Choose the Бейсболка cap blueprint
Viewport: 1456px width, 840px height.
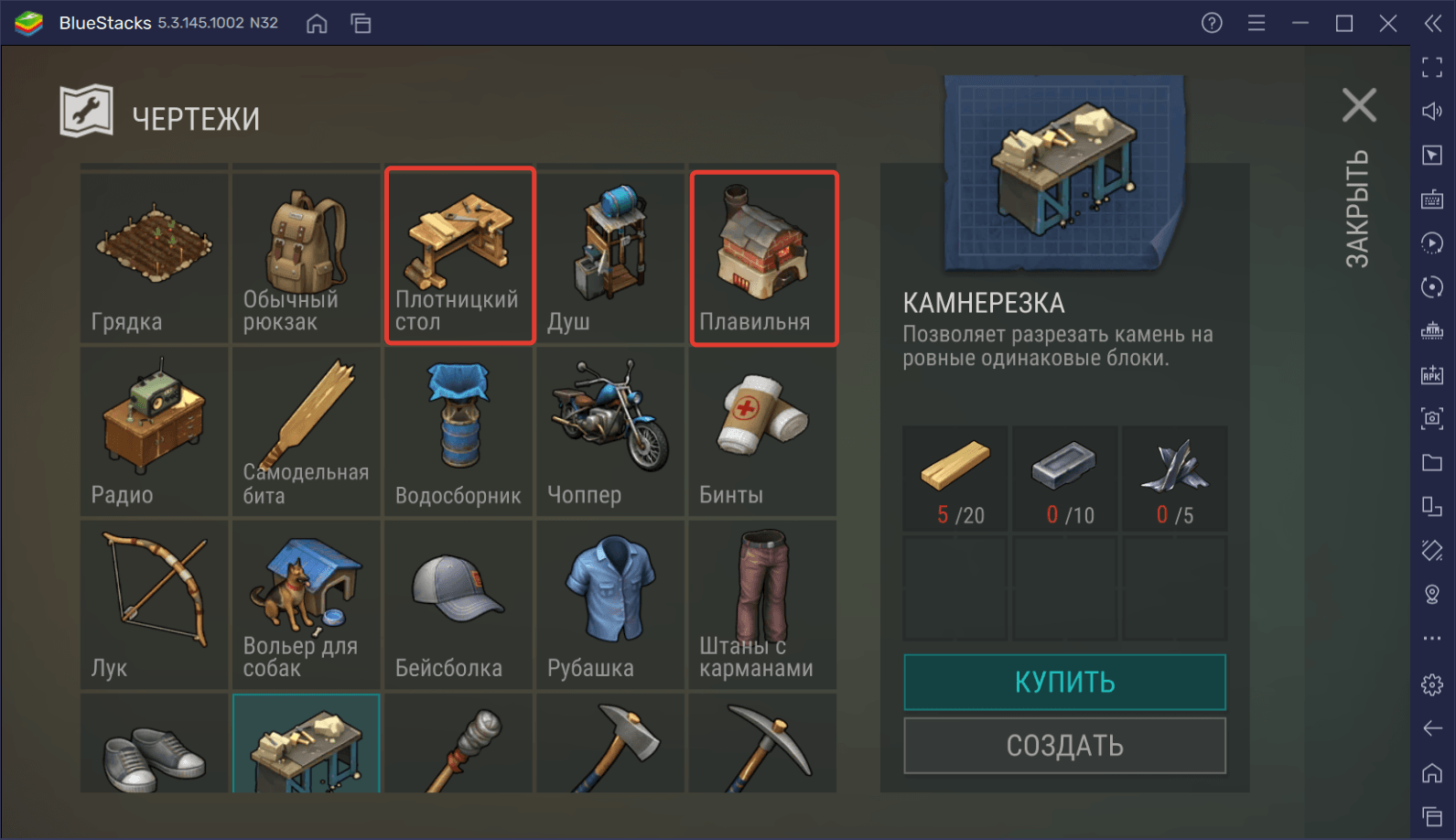pyautogui.click(x=458, y=605)
